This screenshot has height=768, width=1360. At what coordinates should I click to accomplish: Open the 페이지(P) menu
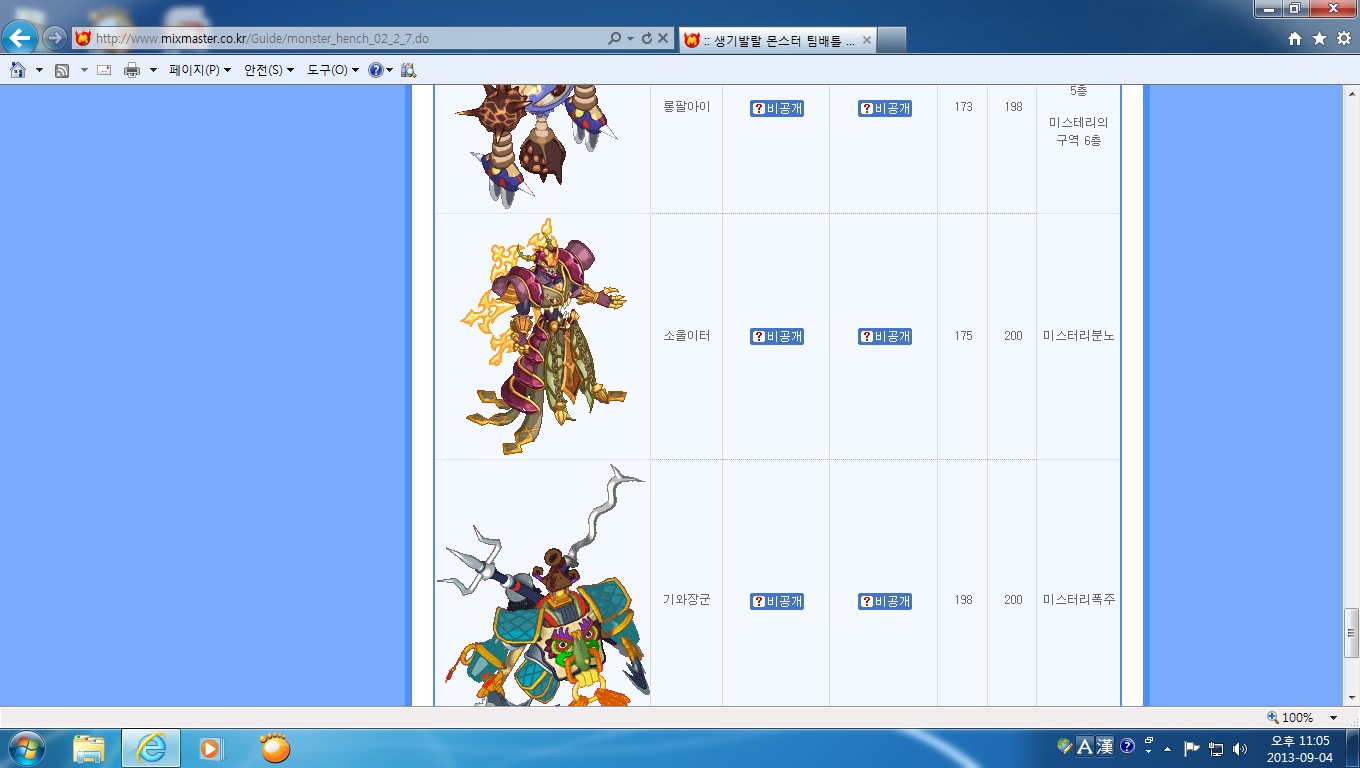pos(200,70)
